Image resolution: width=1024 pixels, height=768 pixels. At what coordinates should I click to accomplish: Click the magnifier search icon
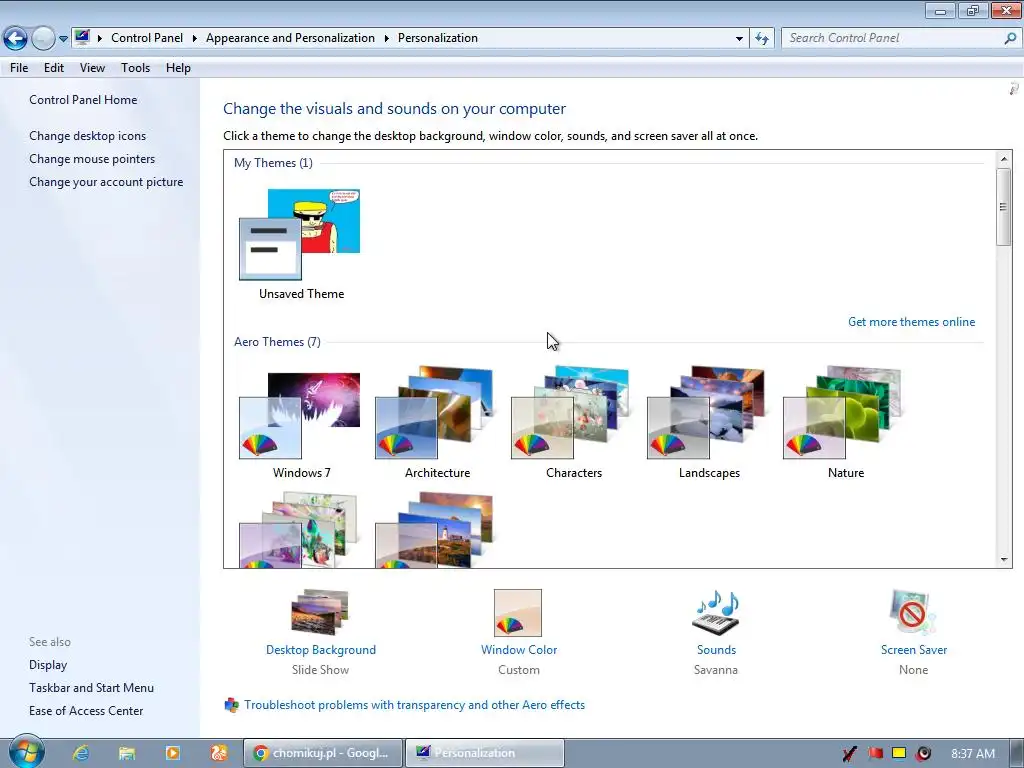coord(1010,39)
